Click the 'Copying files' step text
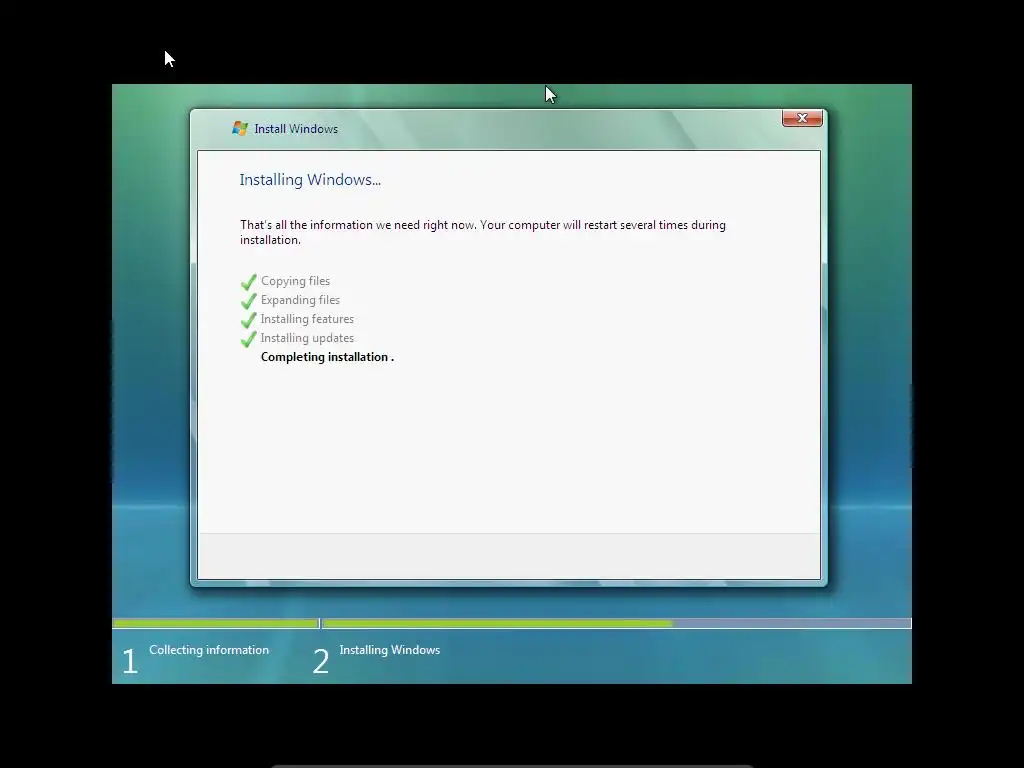The image size is (1024, 768). point(295,281)
